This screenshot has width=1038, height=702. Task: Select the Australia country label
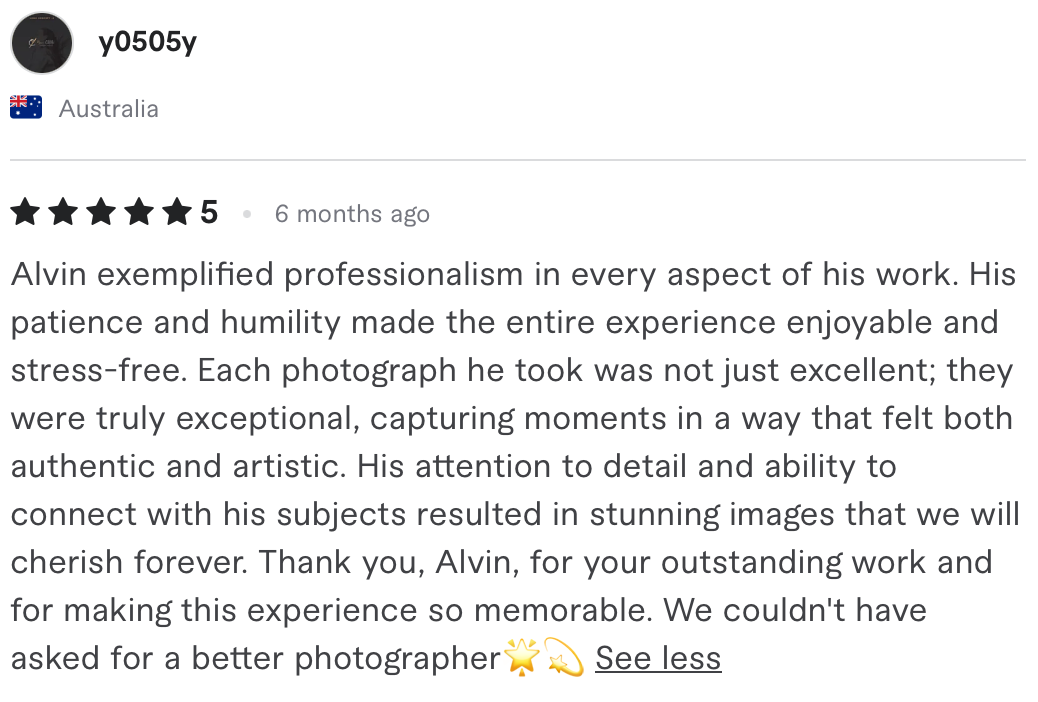(109, 109)
